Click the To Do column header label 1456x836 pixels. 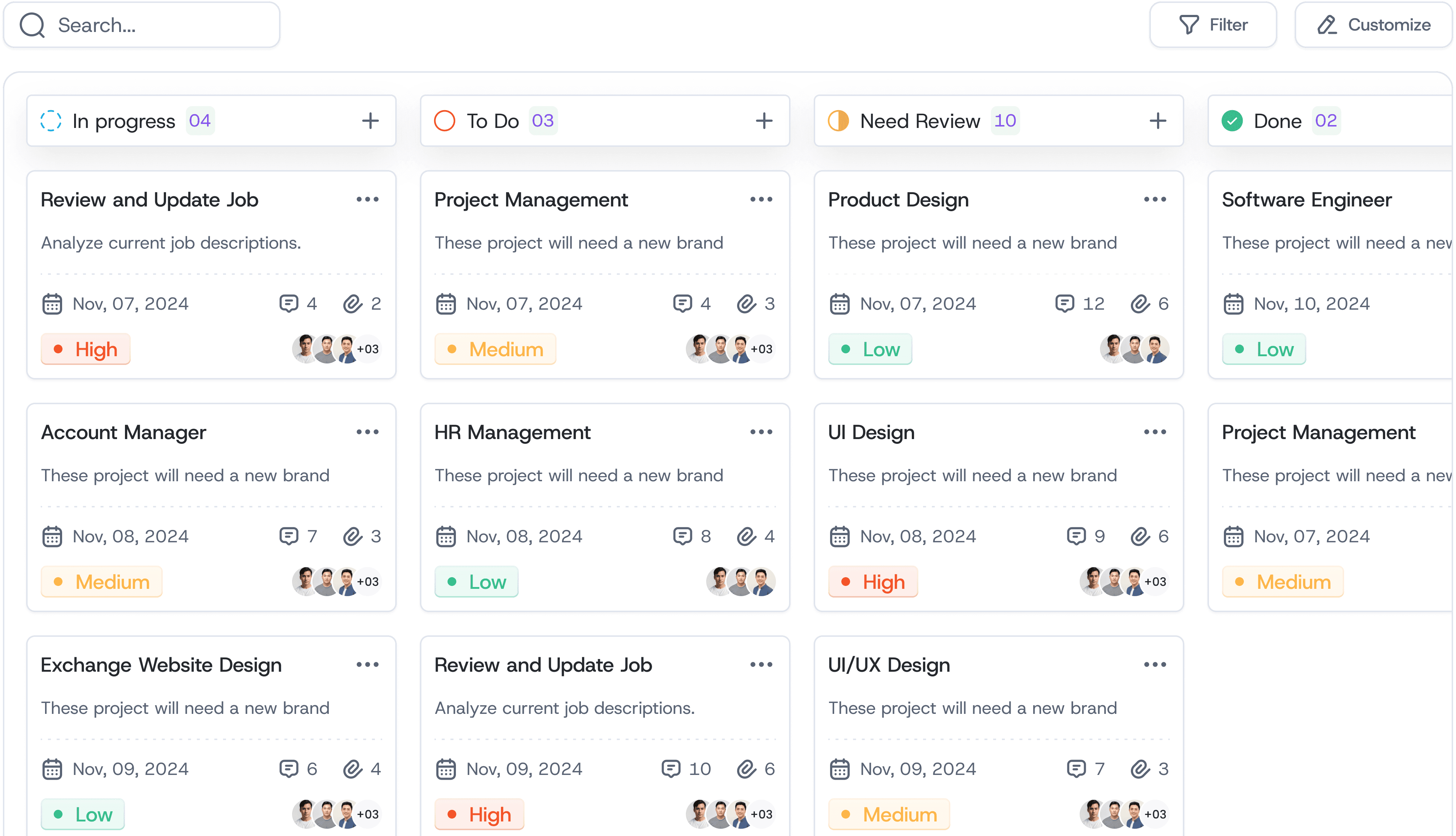click(493, 121)
